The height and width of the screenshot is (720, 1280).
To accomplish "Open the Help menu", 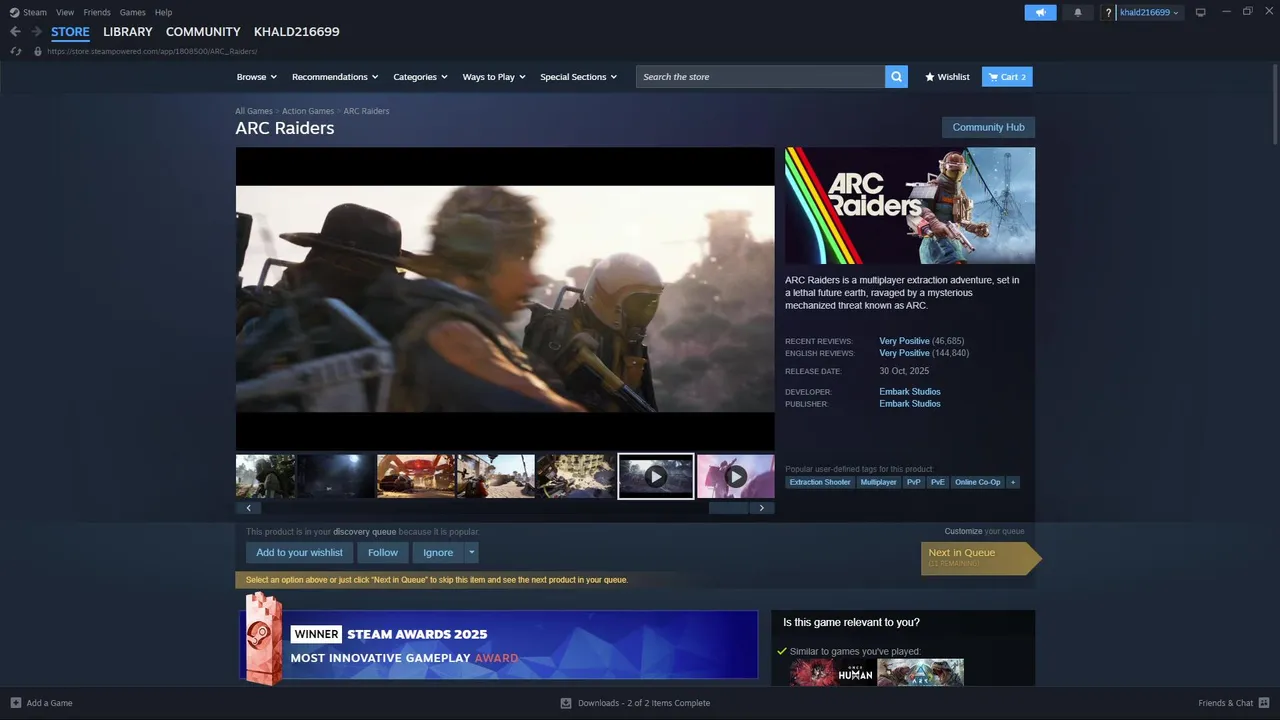I will click(163, 12).
